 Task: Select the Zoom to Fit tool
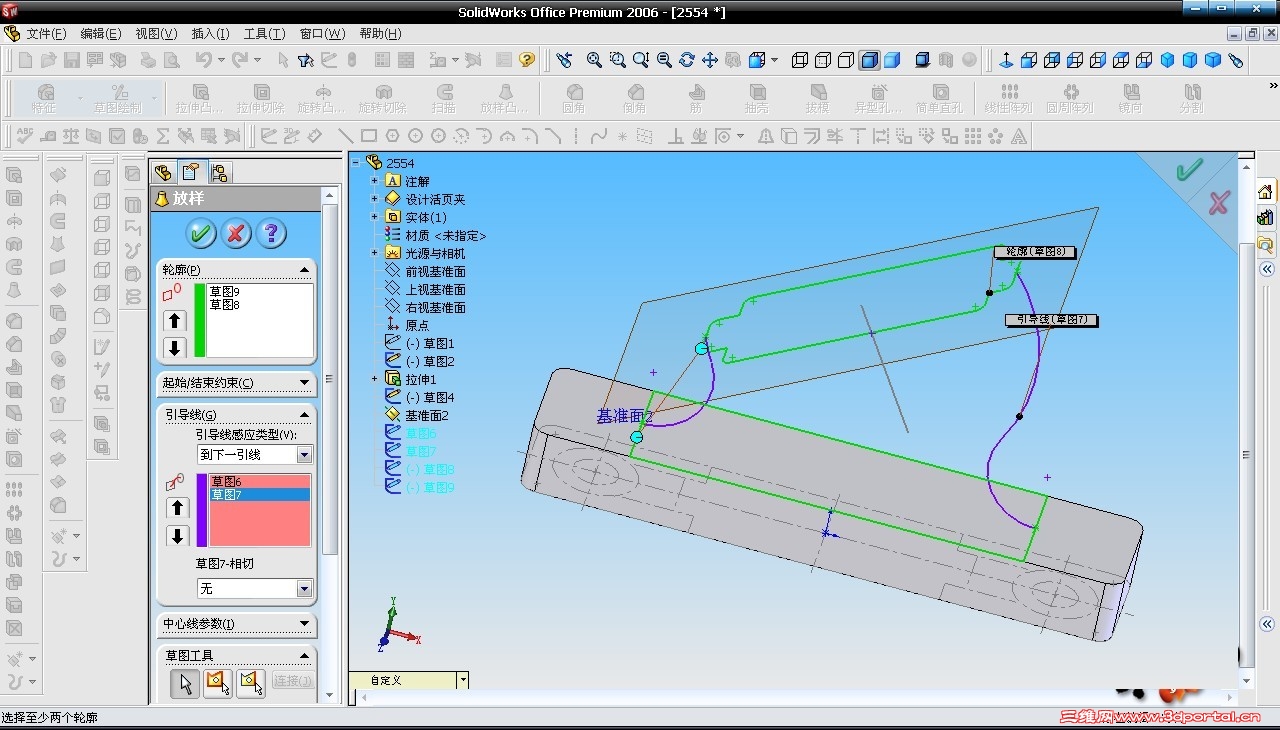click(x=594, y=60)
